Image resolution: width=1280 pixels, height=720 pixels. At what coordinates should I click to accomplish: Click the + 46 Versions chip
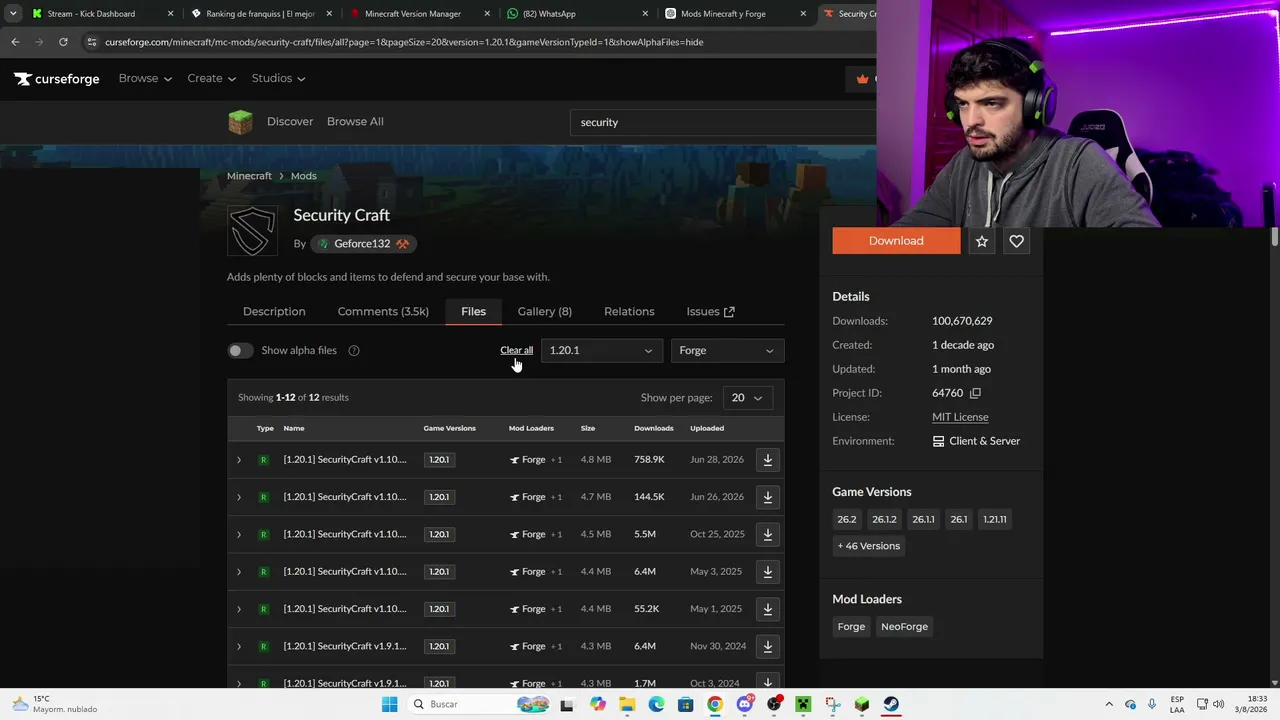[869, 546]
